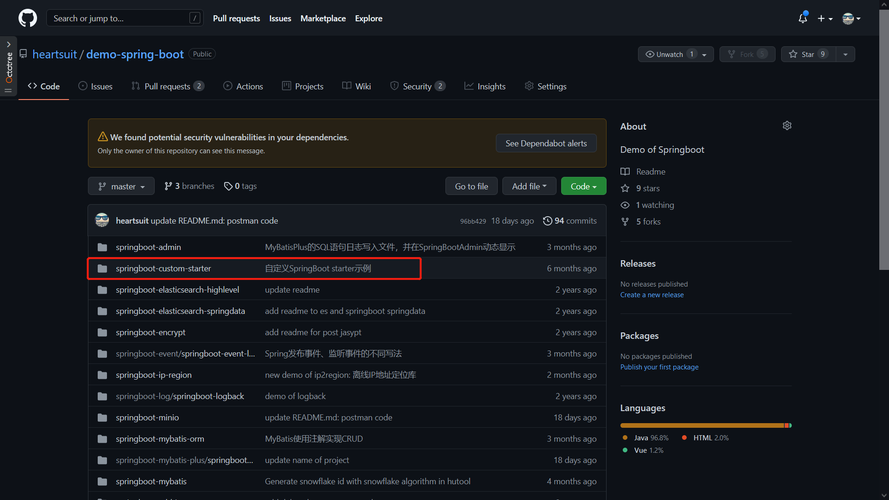
Task: Go to Marketplace
Action: coord(323,18)
